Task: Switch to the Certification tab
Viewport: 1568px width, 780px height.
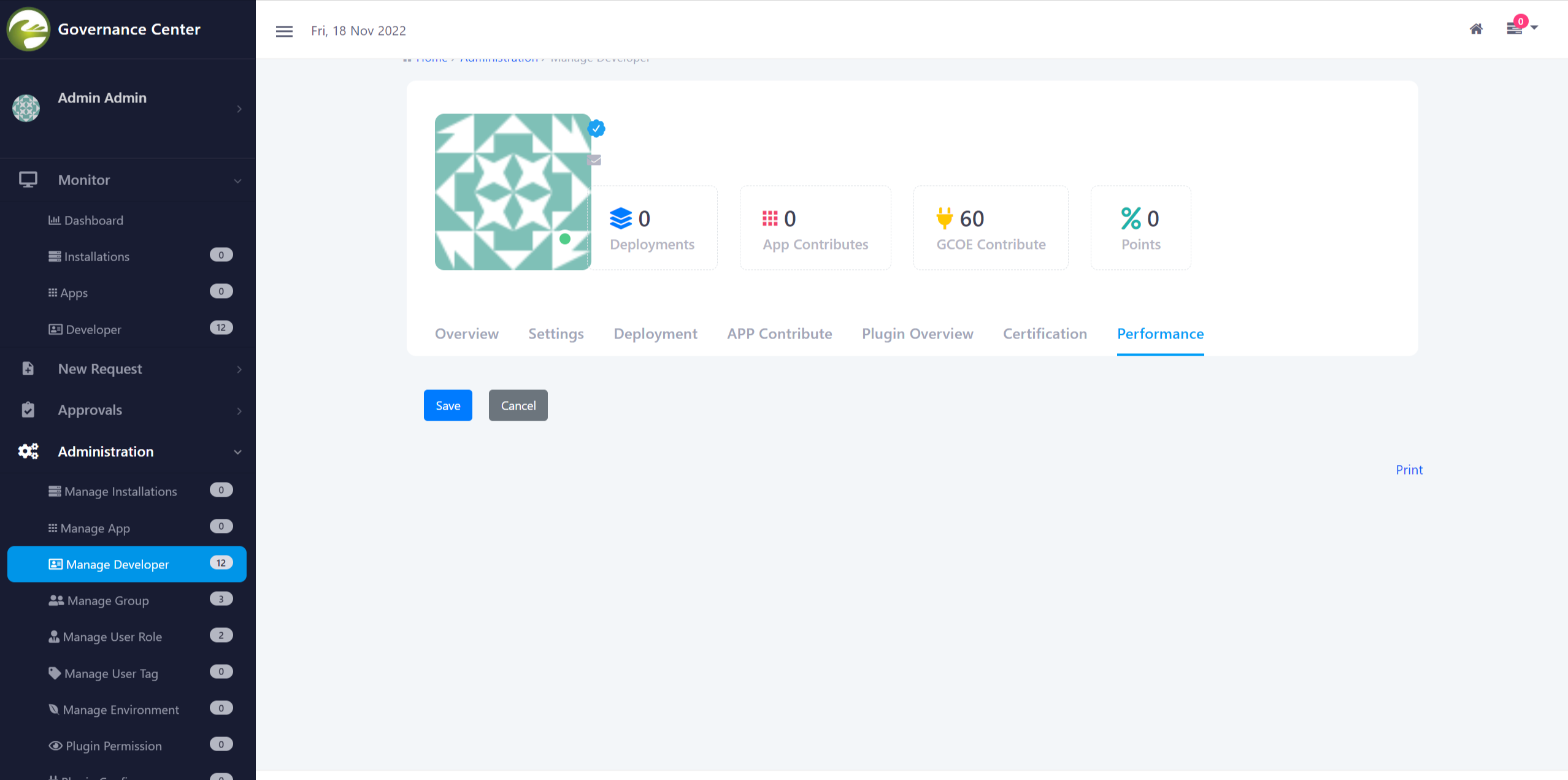Action: [1045, 334]
